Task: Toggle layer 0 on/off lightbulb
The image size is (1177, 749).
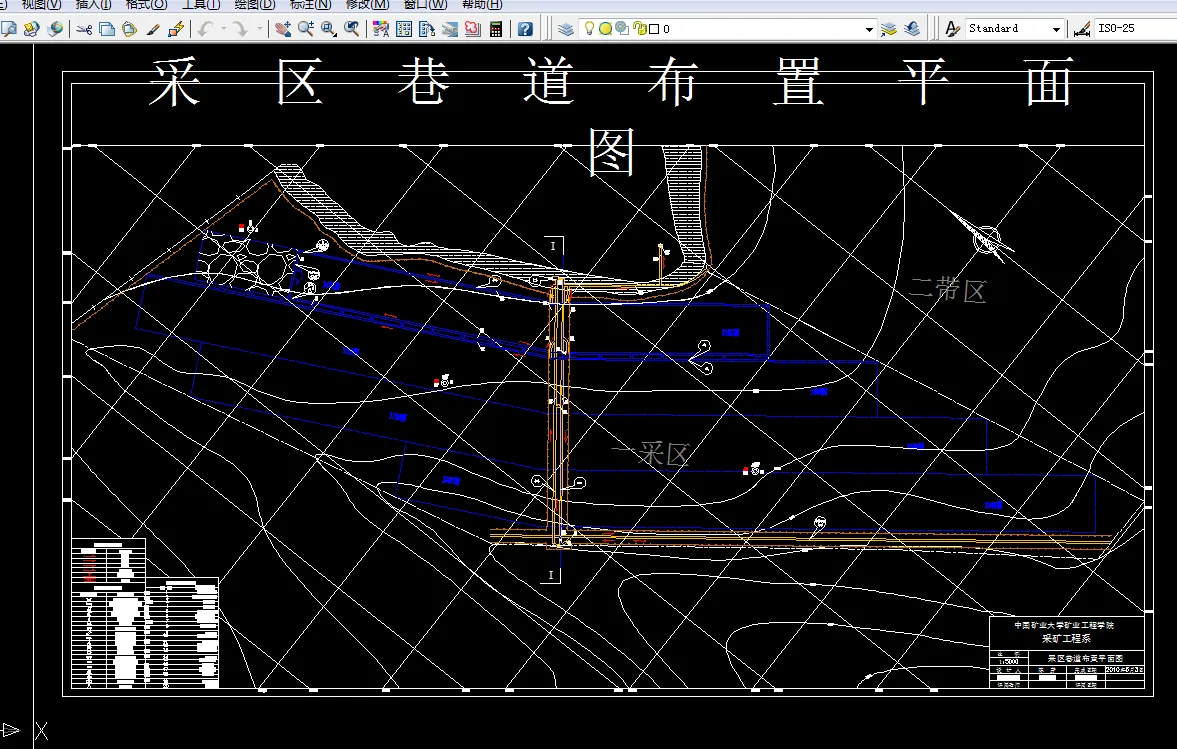Action: [589, 29]
